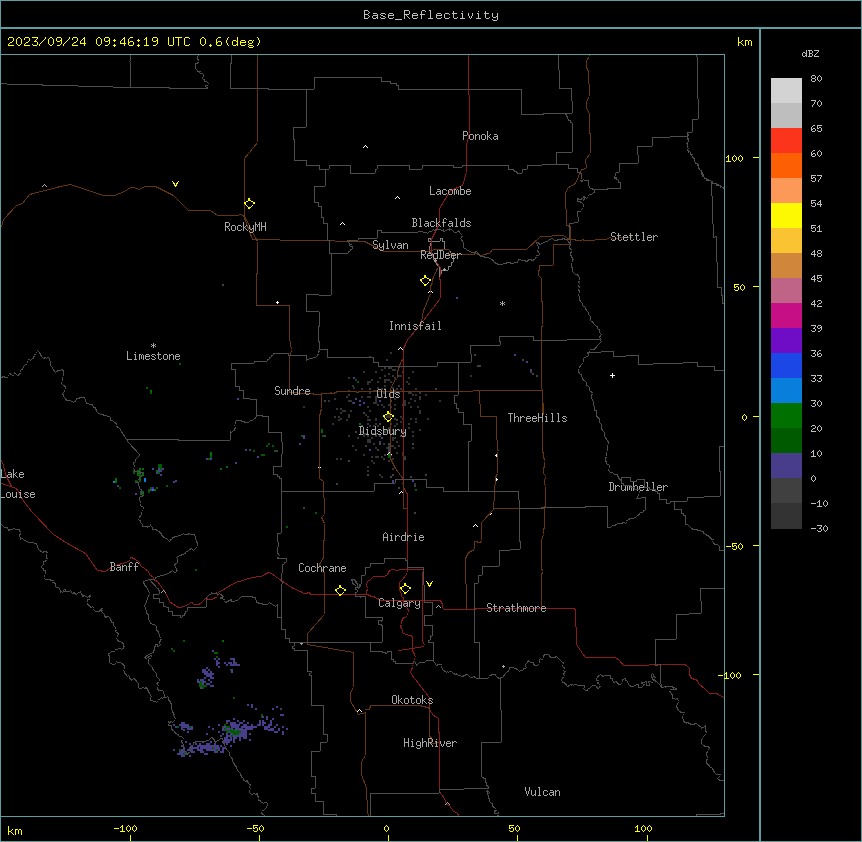This screenshot has width=862, height=842.
Task: Click the Lacombe city label
Action: point(450,191)
